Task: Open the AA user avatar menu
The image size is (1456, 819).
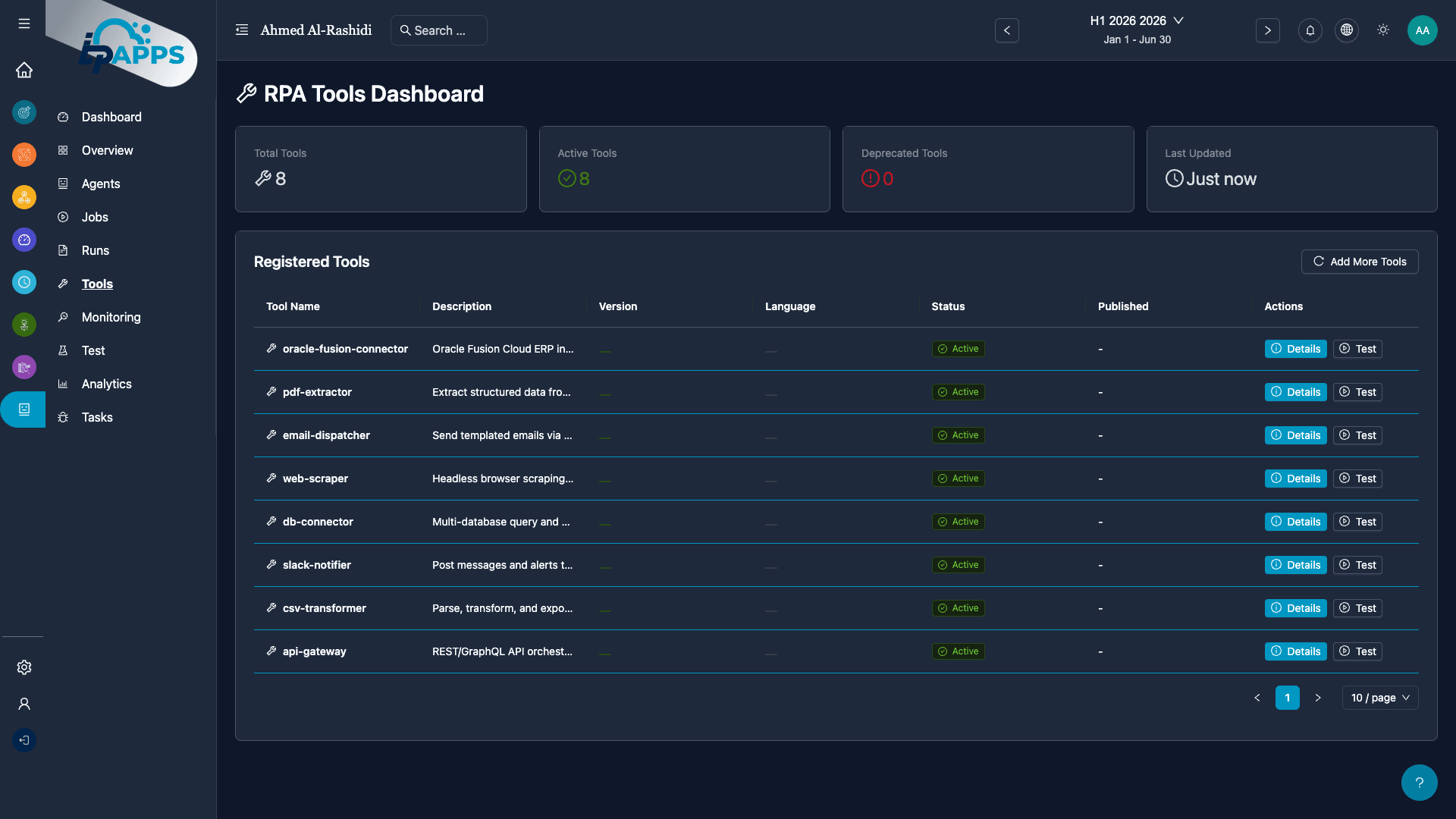Action: point(1422,30)
